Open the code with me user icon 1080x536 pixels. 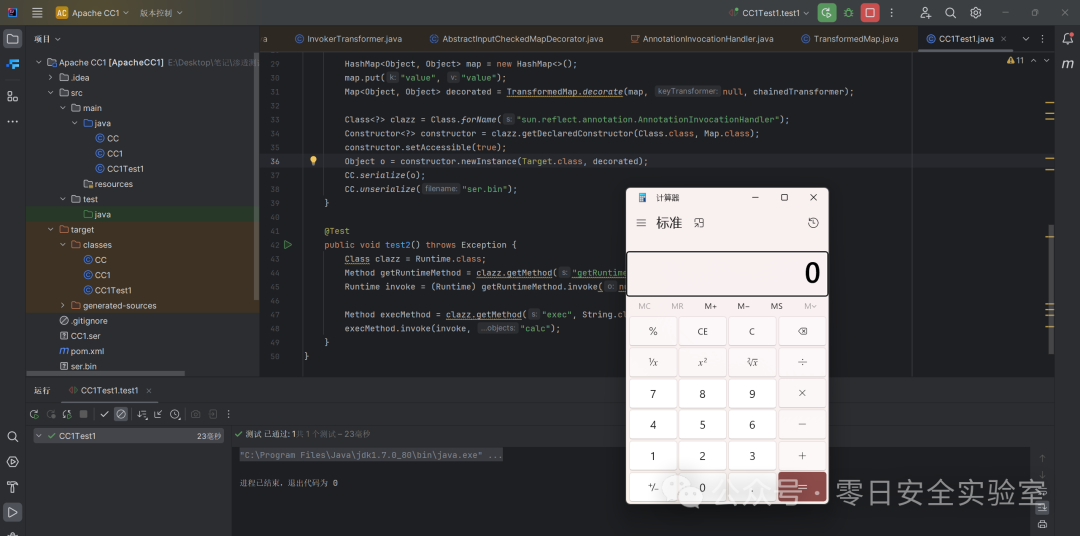click(925, 12)
